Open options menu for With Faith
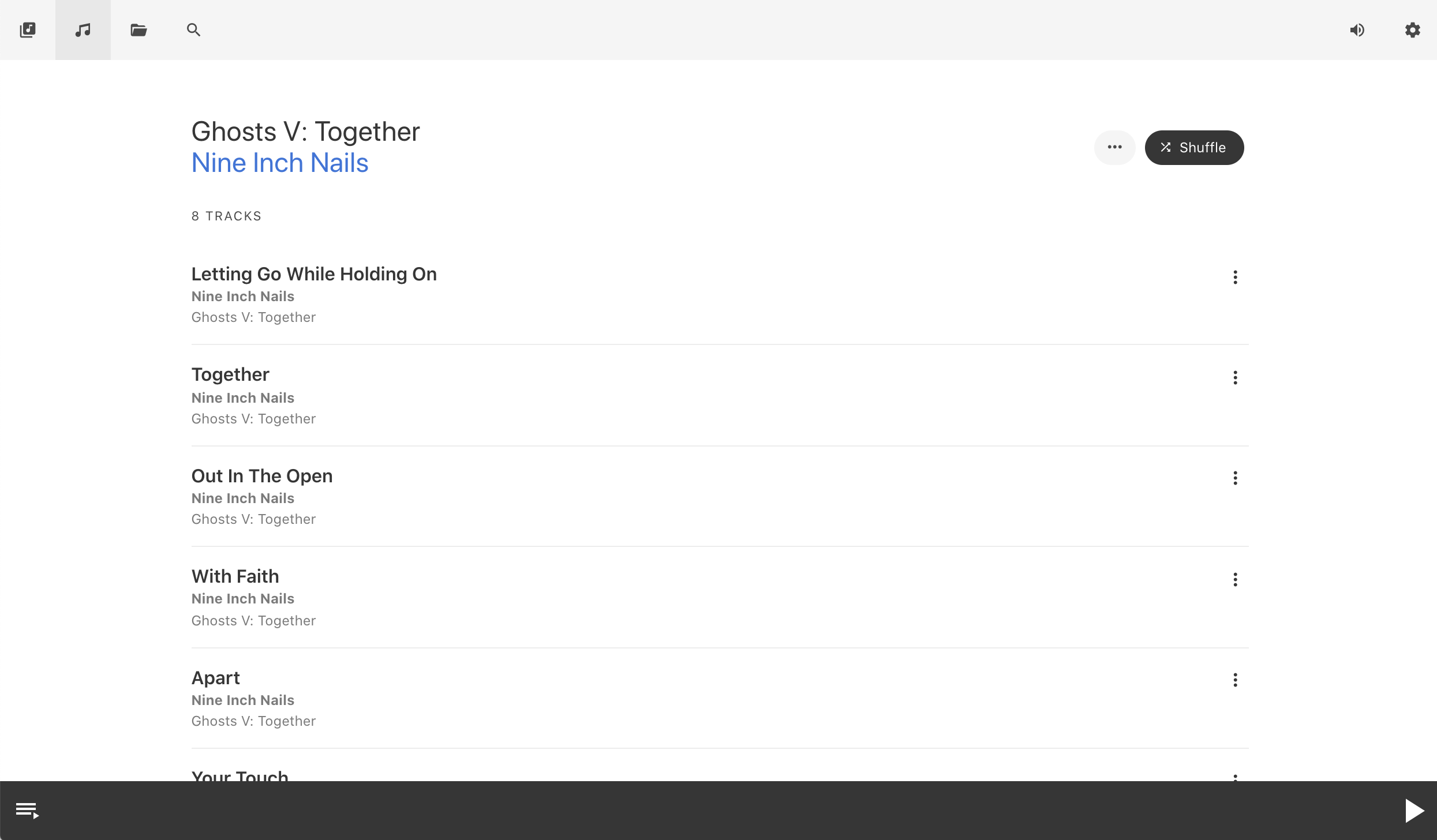Image resolution: width=1437 pixels, height=840 pixels. click(1235, 579)
